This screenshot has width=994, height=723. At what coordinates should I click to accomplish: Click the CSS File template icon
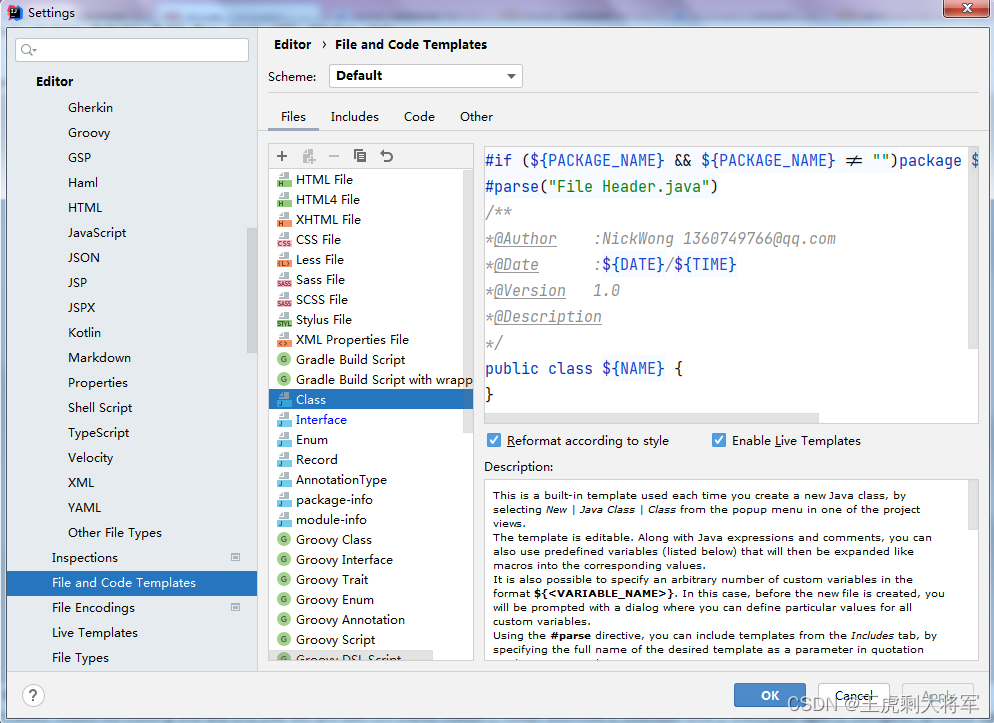click(x=284, y=240)
